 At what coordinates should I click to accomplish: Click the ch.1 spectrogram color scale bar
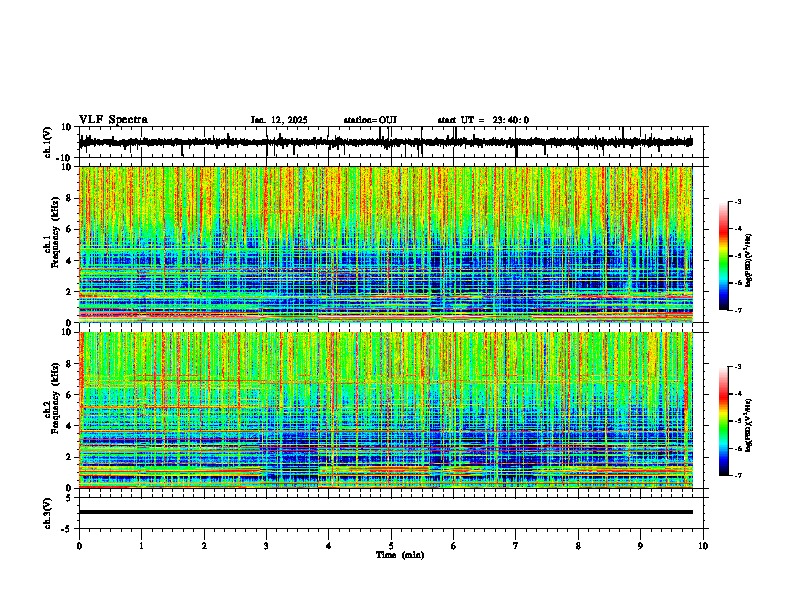[x=724, y=256]
